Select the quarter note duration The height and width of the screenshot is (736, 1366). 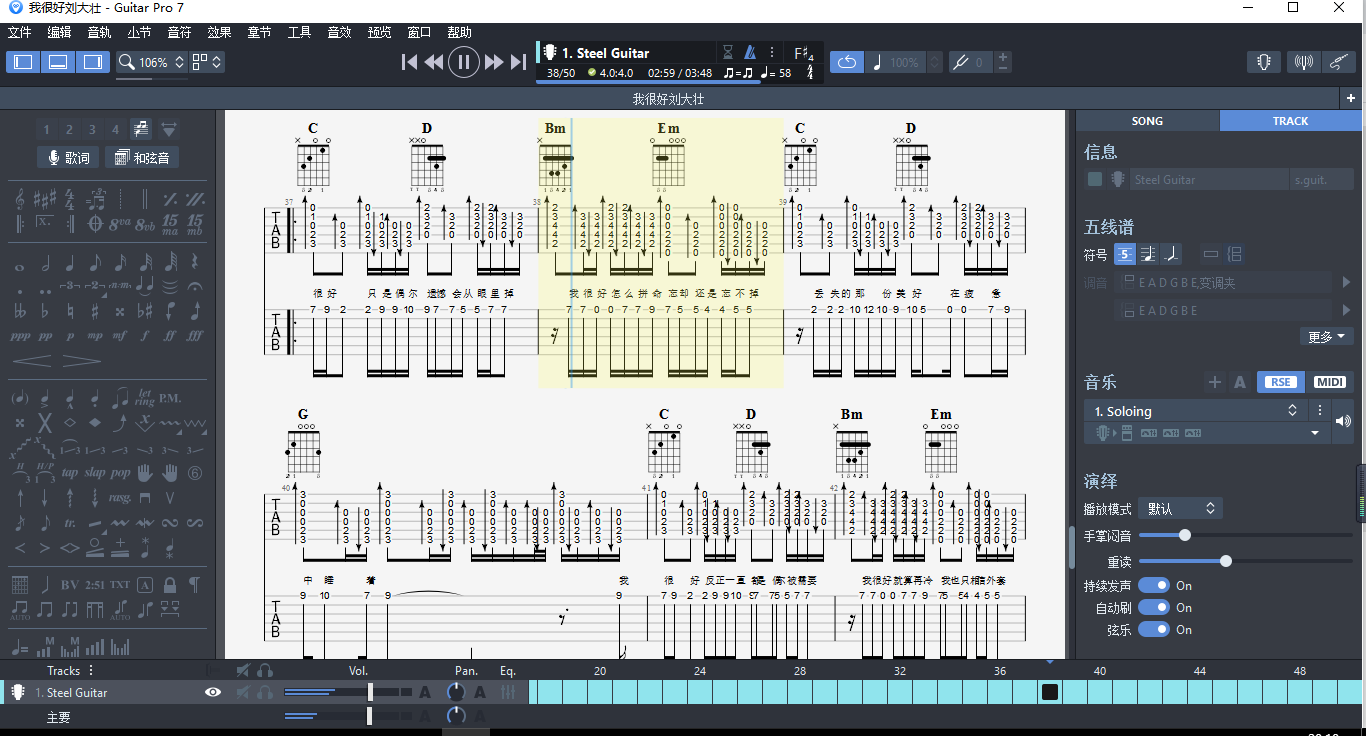coord(71,265)
